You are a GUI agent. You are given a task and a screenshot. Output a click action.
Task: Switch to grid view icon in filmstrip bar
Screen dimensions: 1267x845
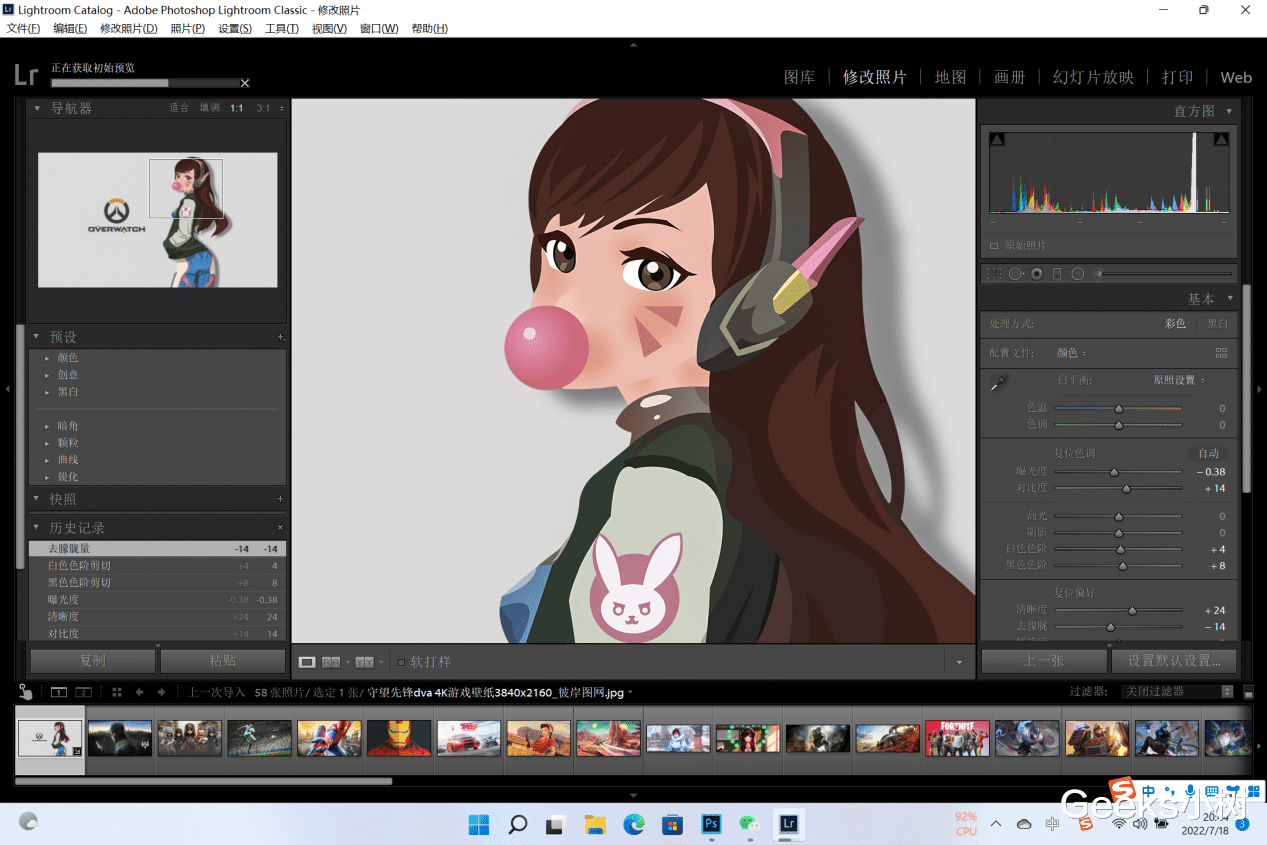[117, 692]
